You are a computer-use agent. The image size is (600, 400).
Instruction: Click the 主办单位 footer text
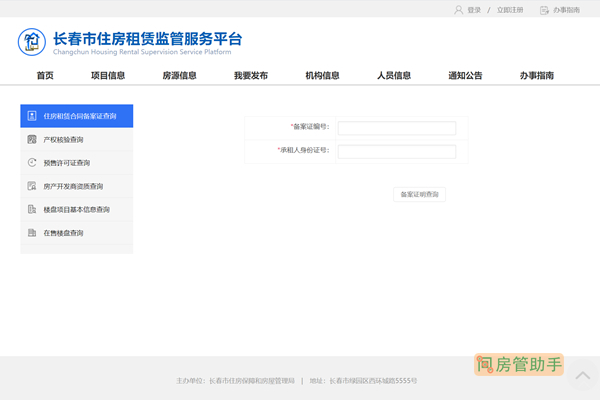[x=235, y=381]
